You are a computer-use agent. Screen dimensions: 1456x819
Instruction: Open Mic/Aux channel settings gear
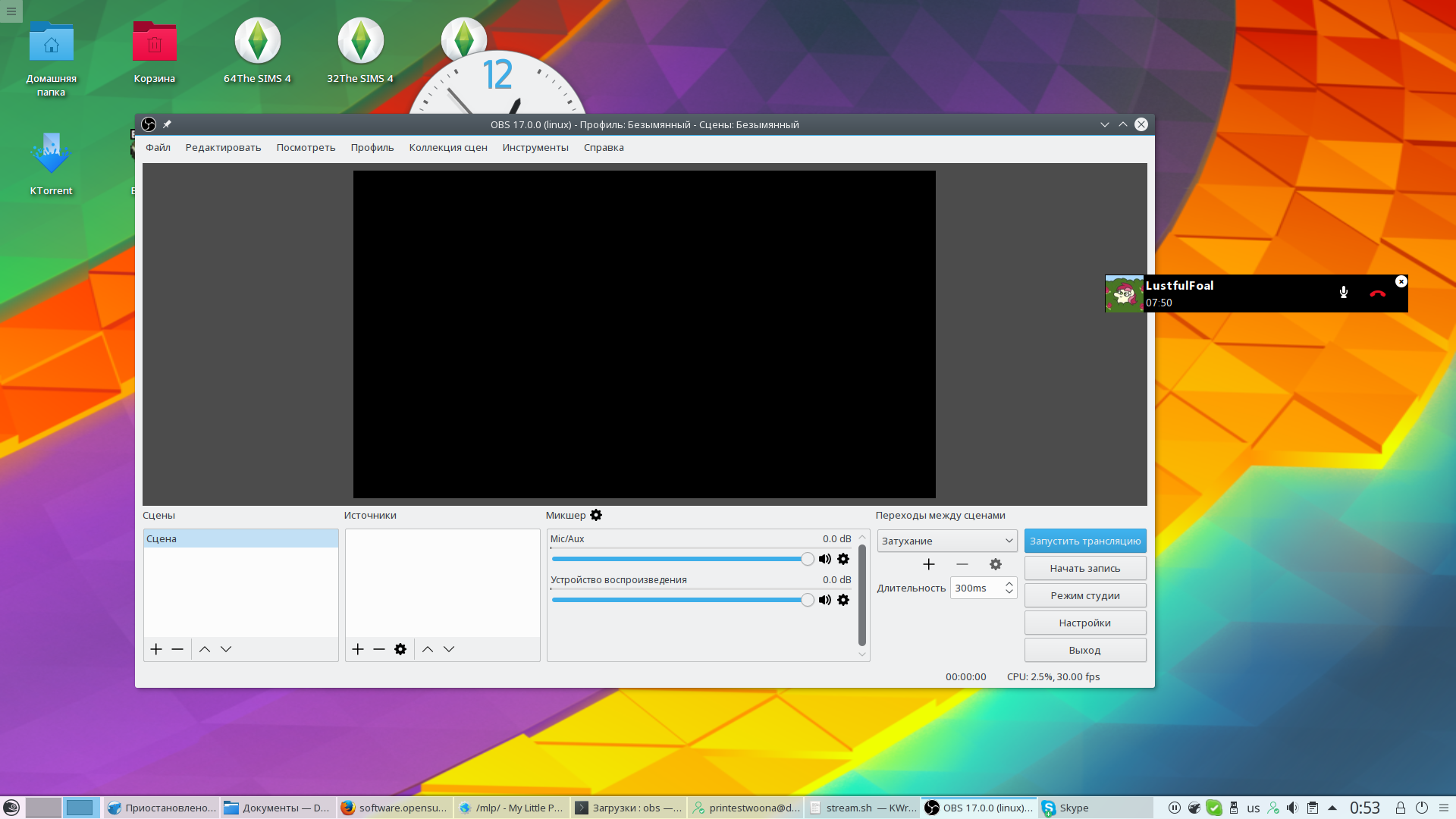[x=843, y=559]
